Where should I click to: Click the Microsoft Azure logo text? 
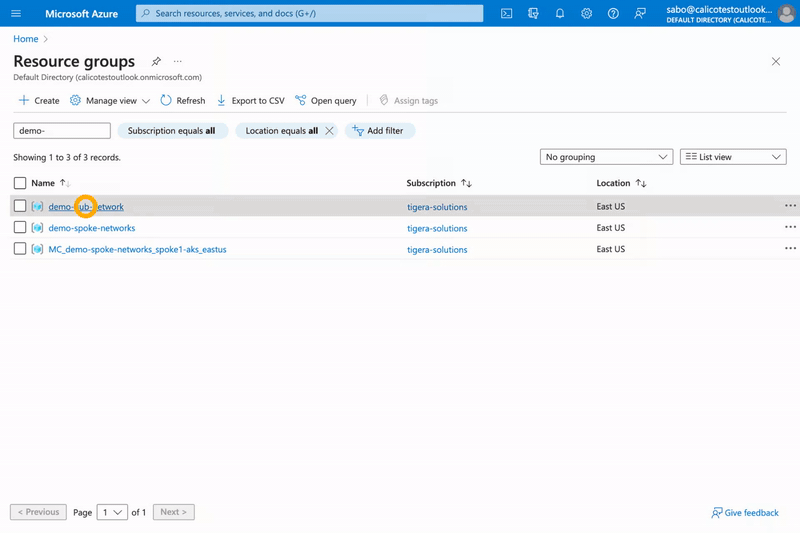click(x=81, y=14)
